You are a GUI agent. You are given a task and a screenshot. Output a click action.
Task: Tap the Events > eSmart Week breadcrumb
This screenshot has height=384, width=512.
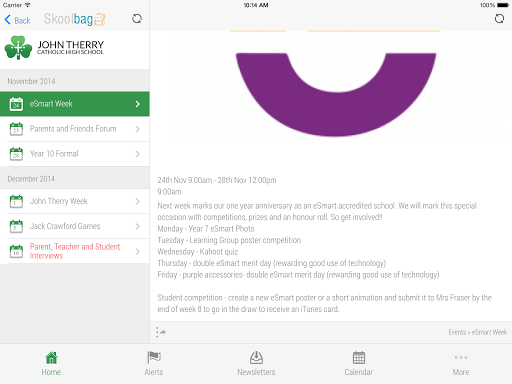click(477, 332)
